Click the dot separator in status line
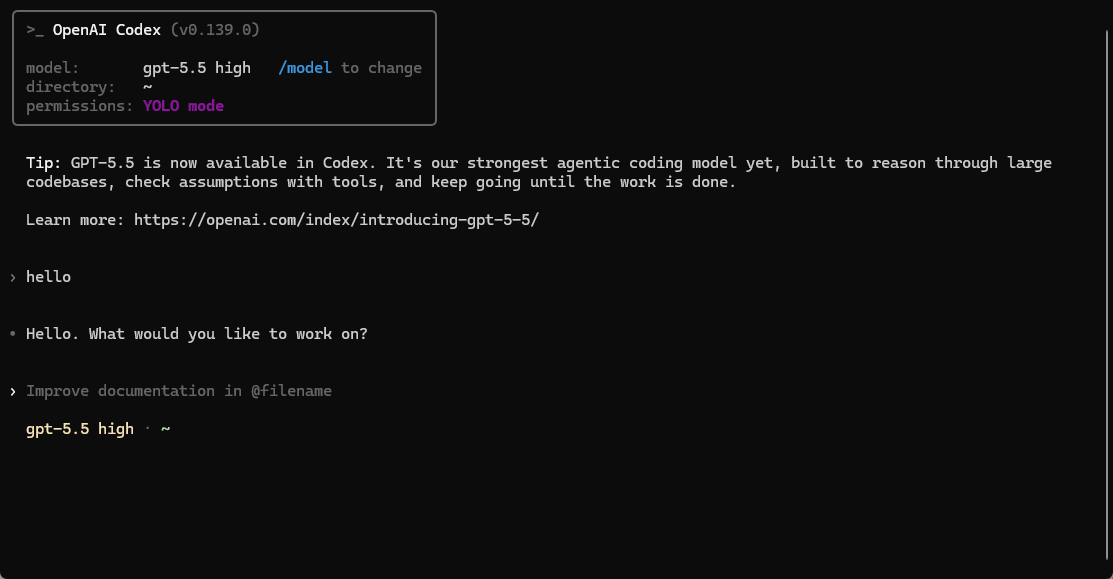 click(x=148, y=429)
